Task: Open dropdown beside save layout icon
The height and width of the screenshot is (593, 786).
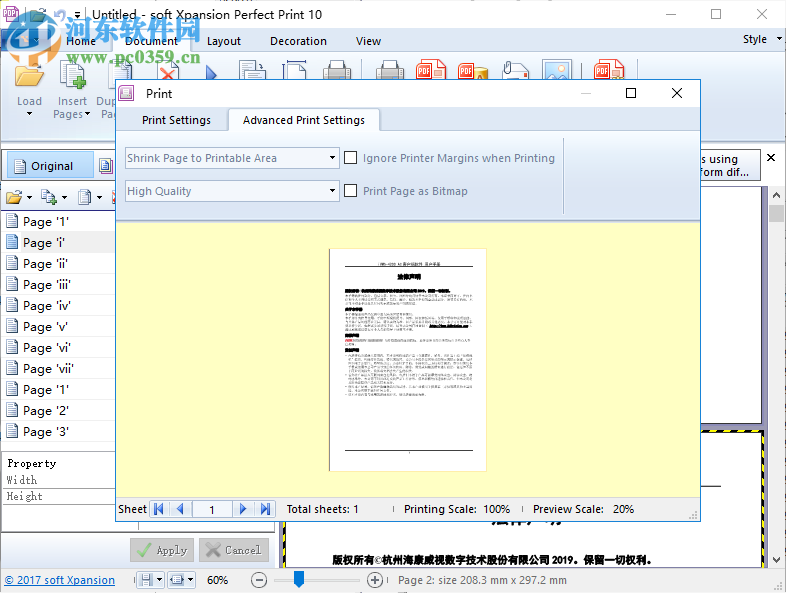Action: coord(159,580)
